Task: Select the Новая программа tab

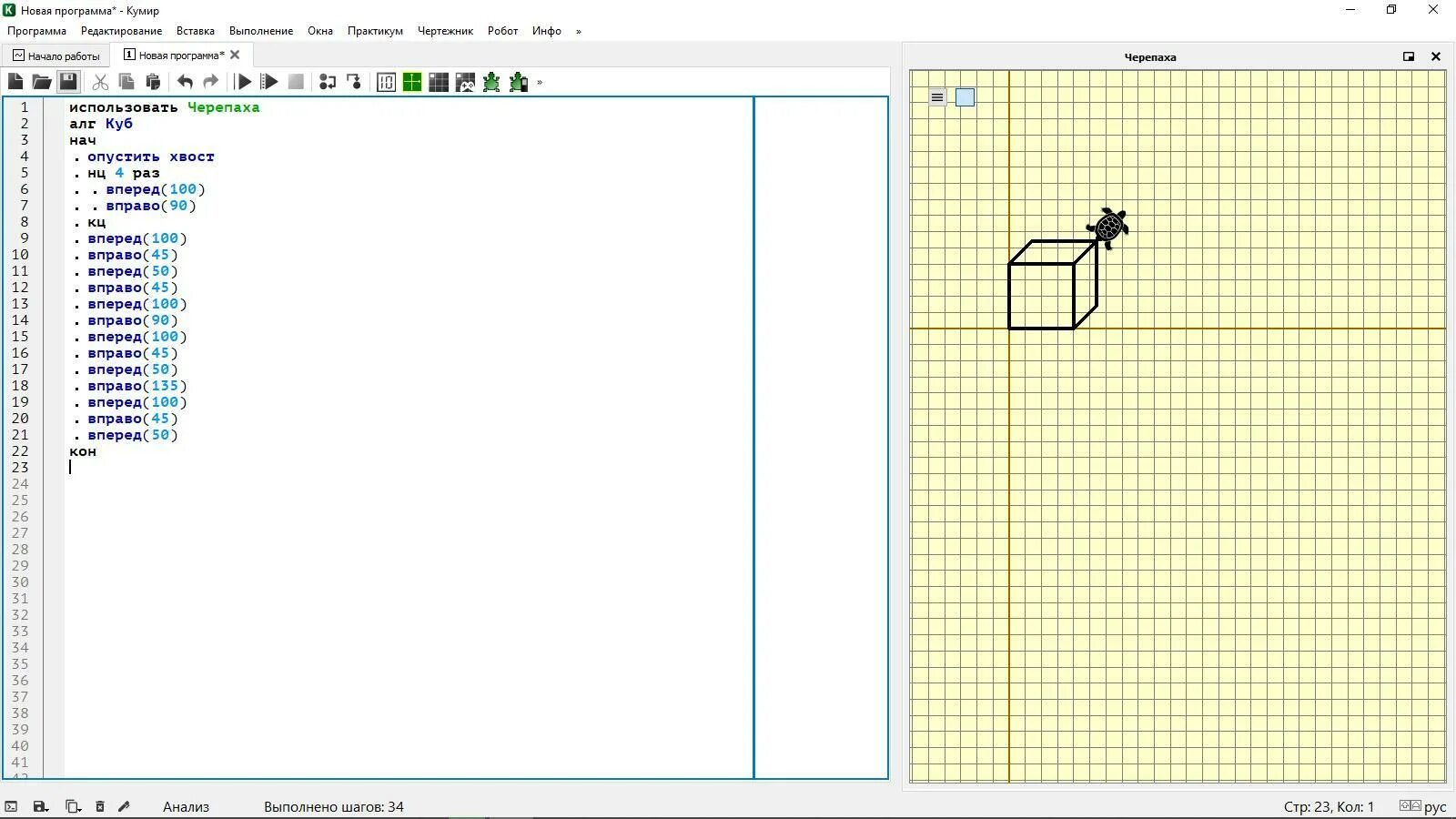Action: 181,56
